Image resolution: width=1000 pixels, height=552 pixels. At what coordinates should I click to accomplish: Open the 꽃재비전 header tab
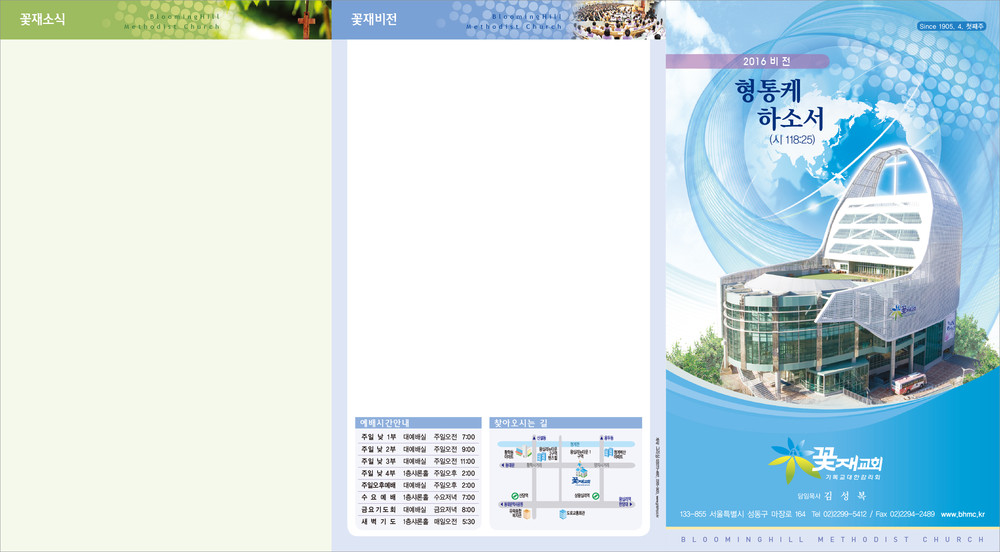(374, 20)
